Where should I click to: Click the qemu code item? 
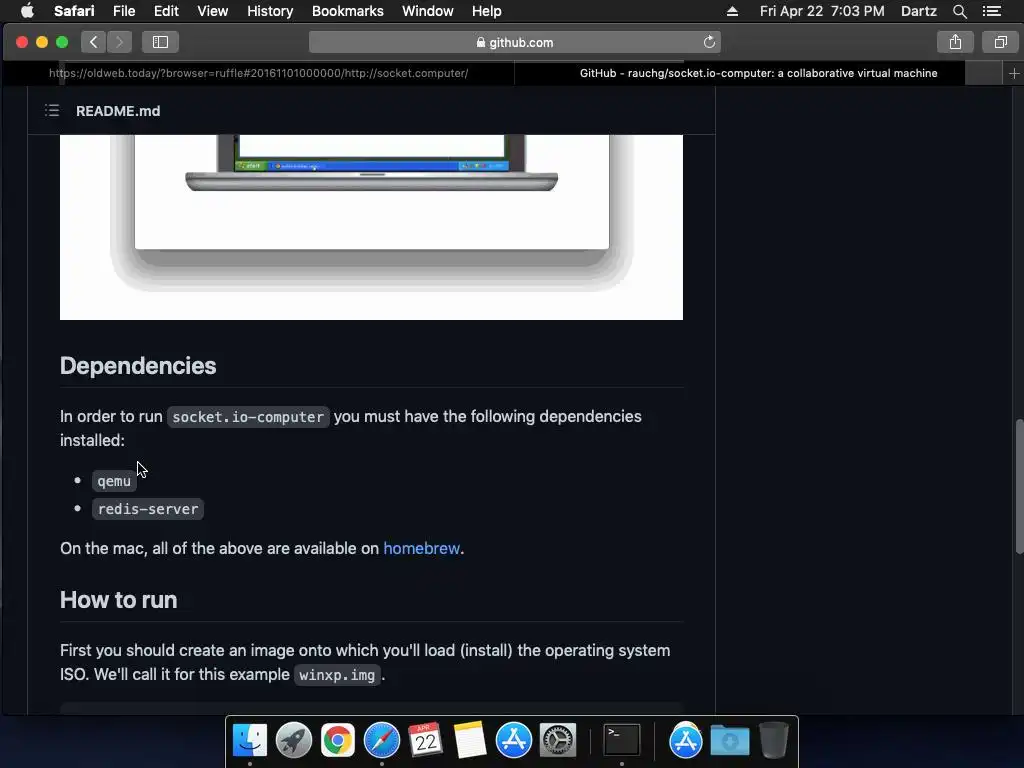[114, 481]
